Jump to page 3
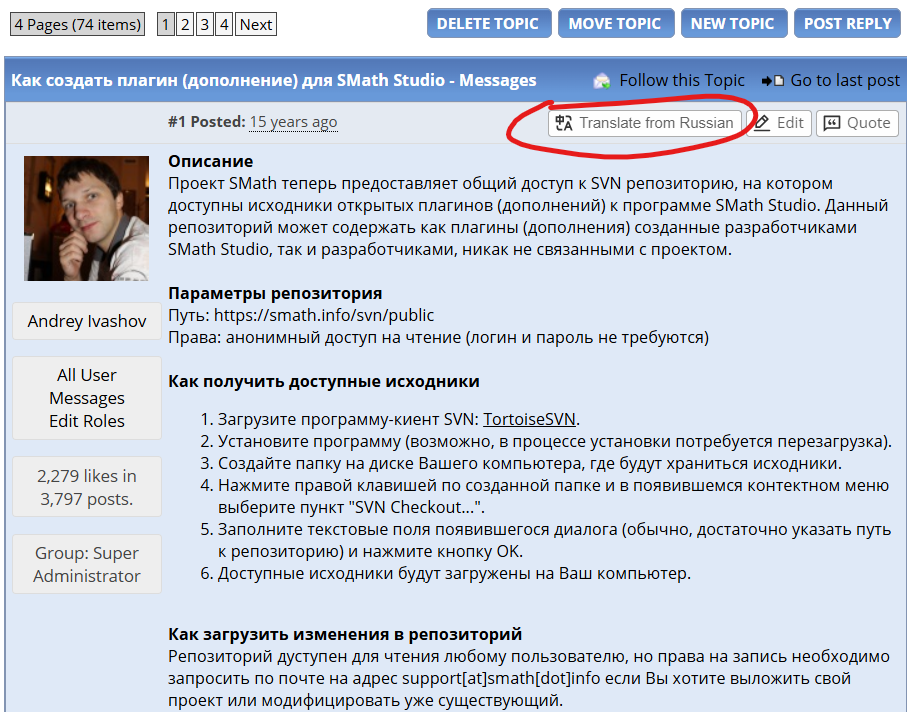This screenshot has width=907, height=712. coord(205,24)
